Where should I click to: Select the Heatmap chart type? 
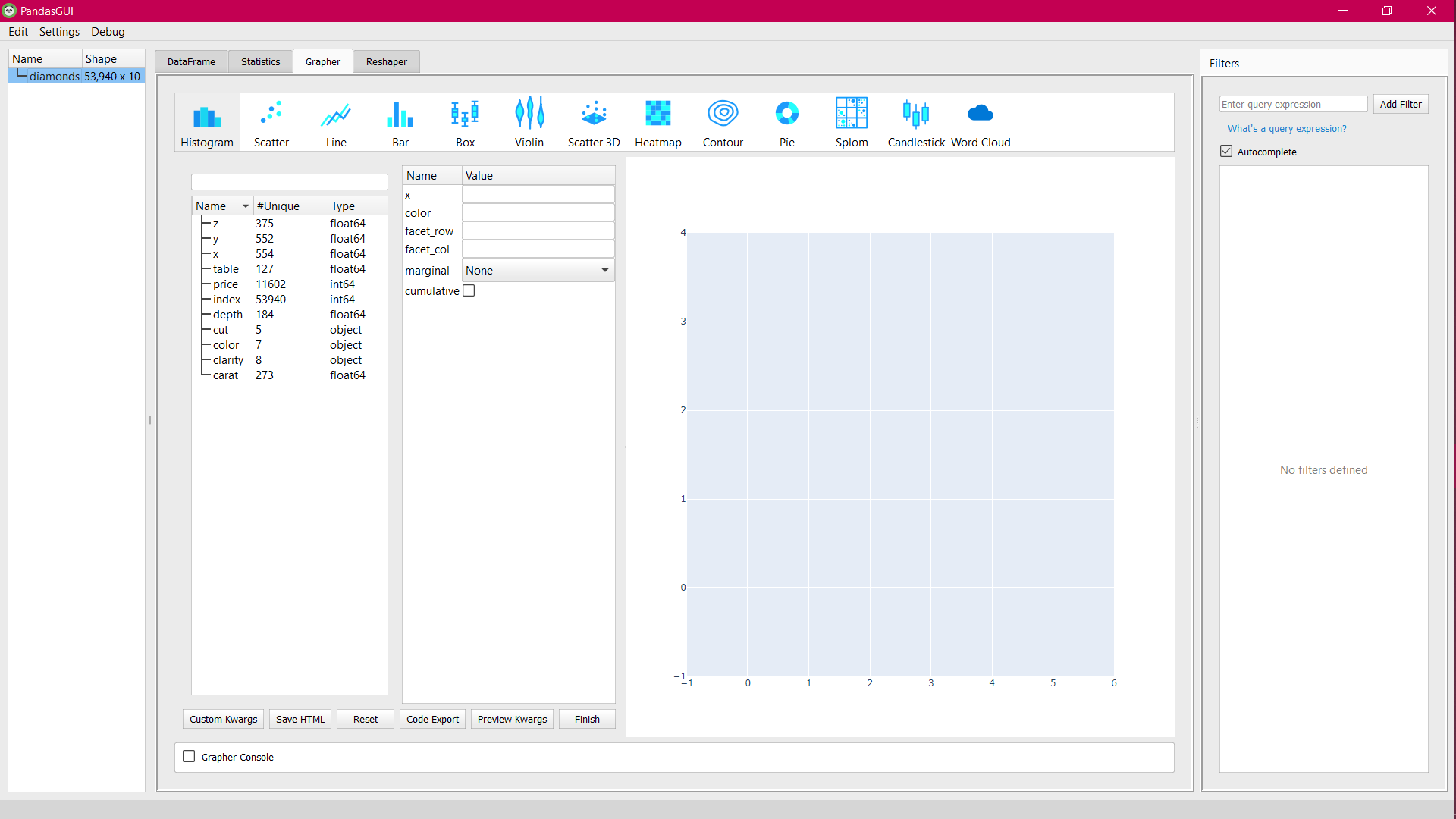coord(657,121)
